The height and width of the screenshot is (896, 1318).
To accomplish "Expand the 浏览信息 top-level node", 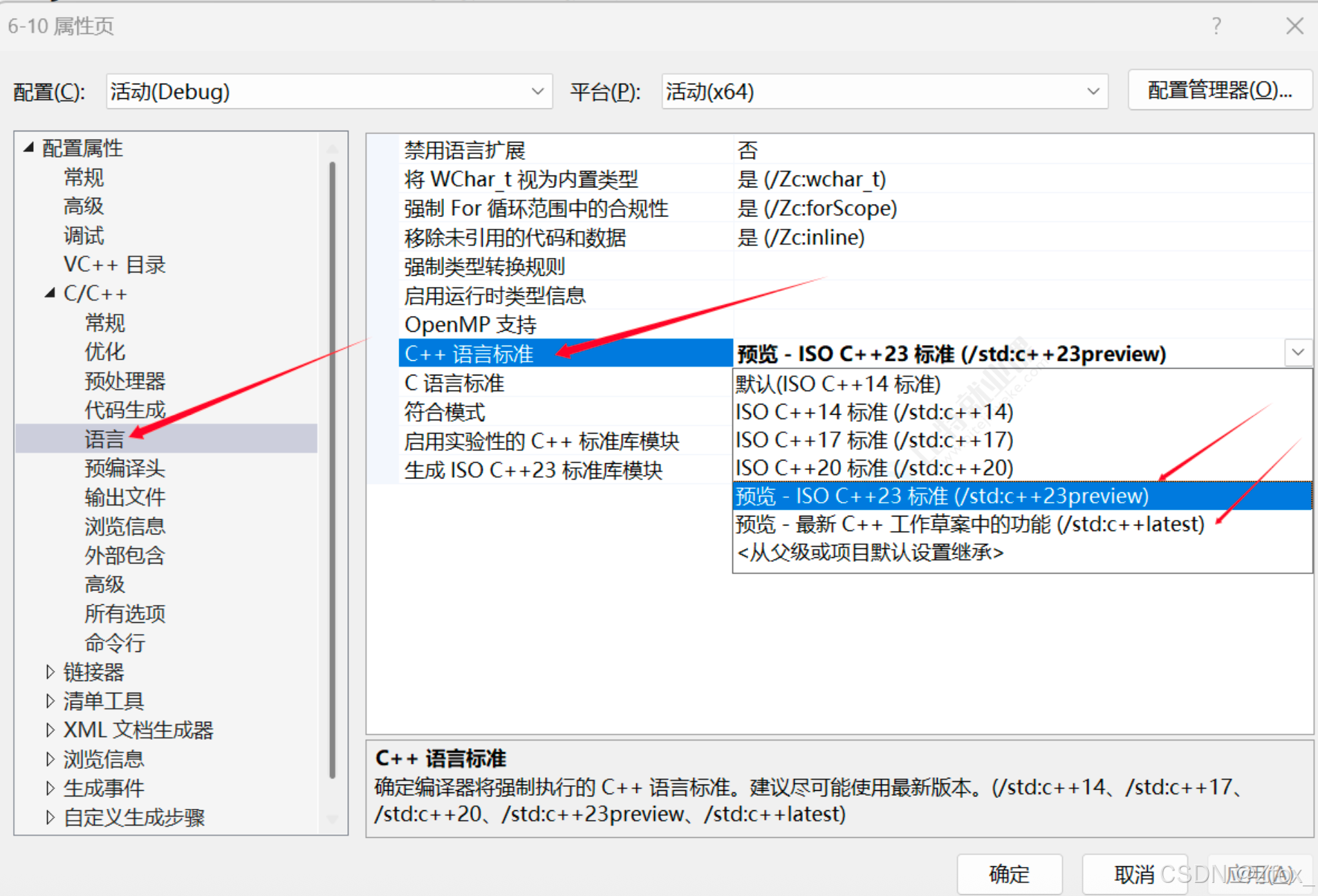I will [x=50, y=758].
